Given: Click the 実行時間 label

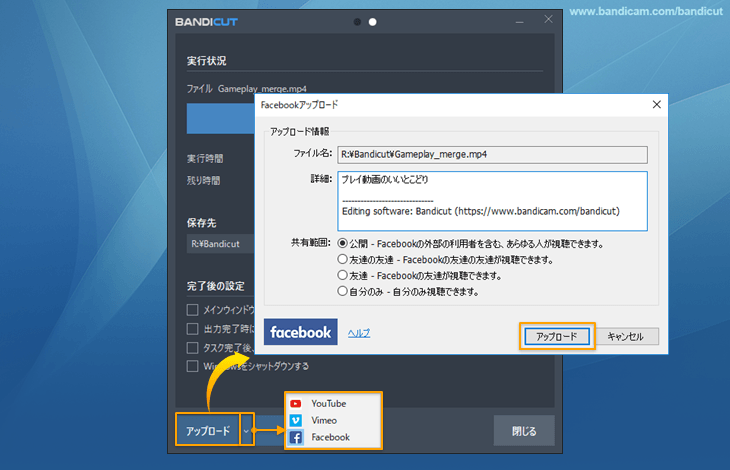Looking at the screenshot, I should click(205, 159).
